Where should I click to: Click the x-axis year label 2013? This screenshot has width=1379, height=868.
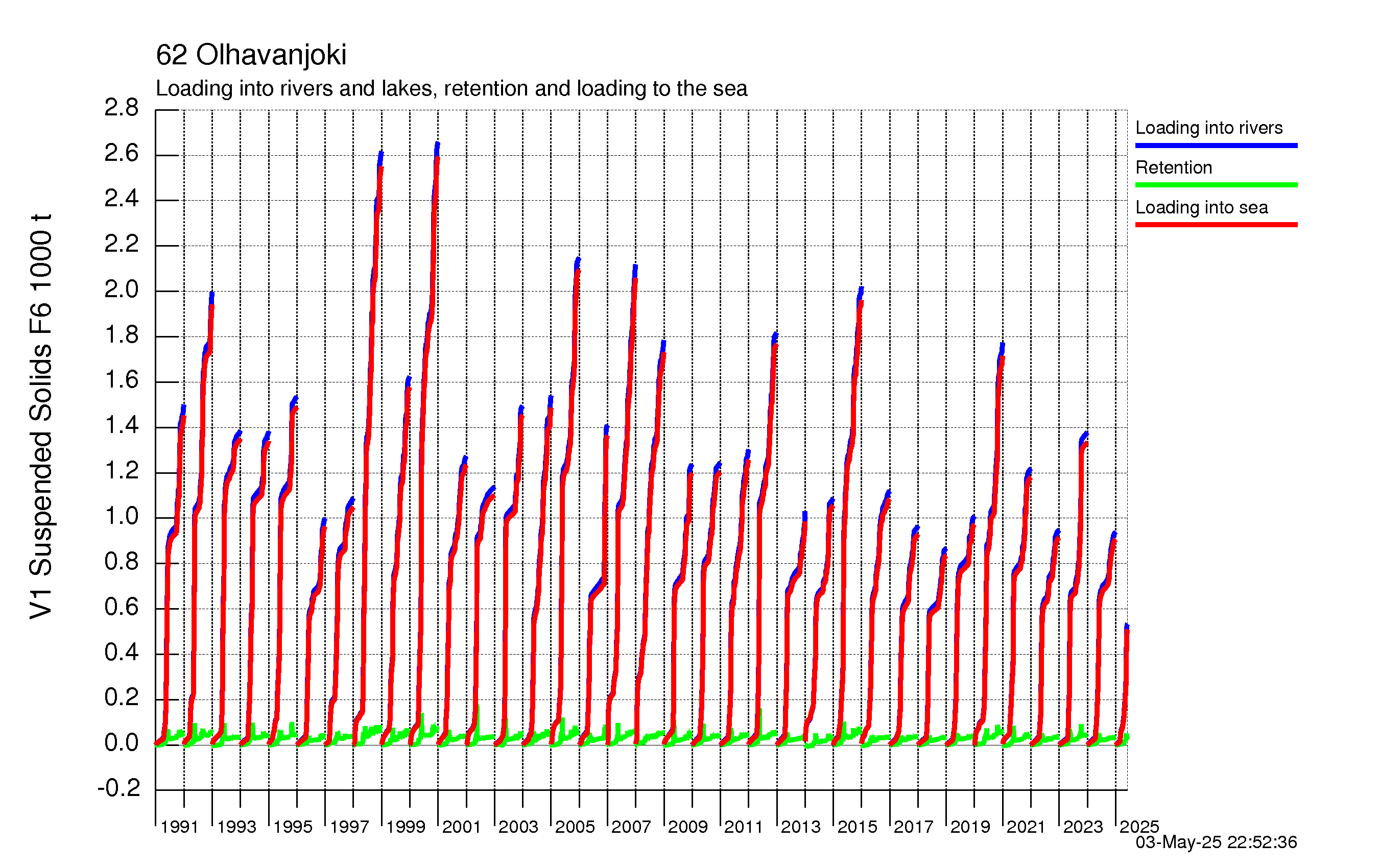(x=801, y=827)
